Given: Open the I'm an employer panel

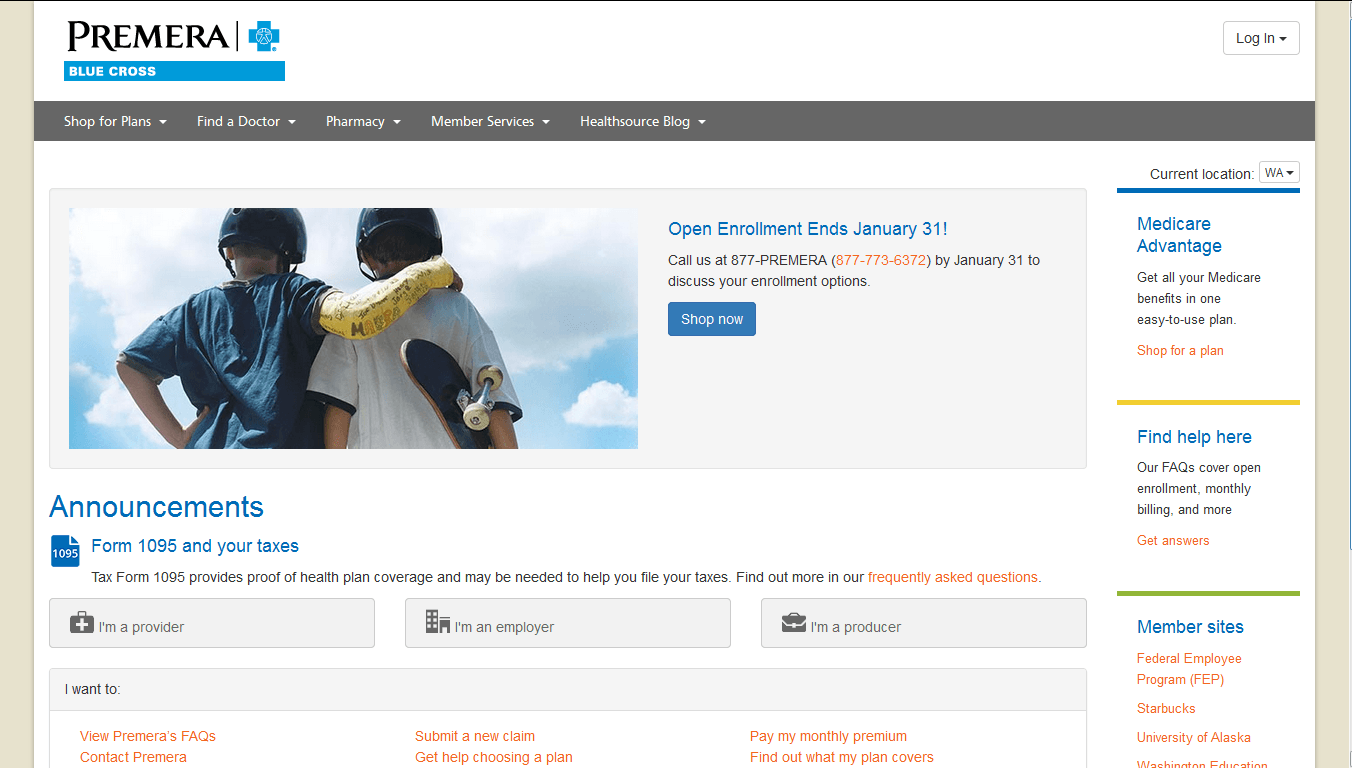Looking at the screenshot, I should [x=567, y=622].
